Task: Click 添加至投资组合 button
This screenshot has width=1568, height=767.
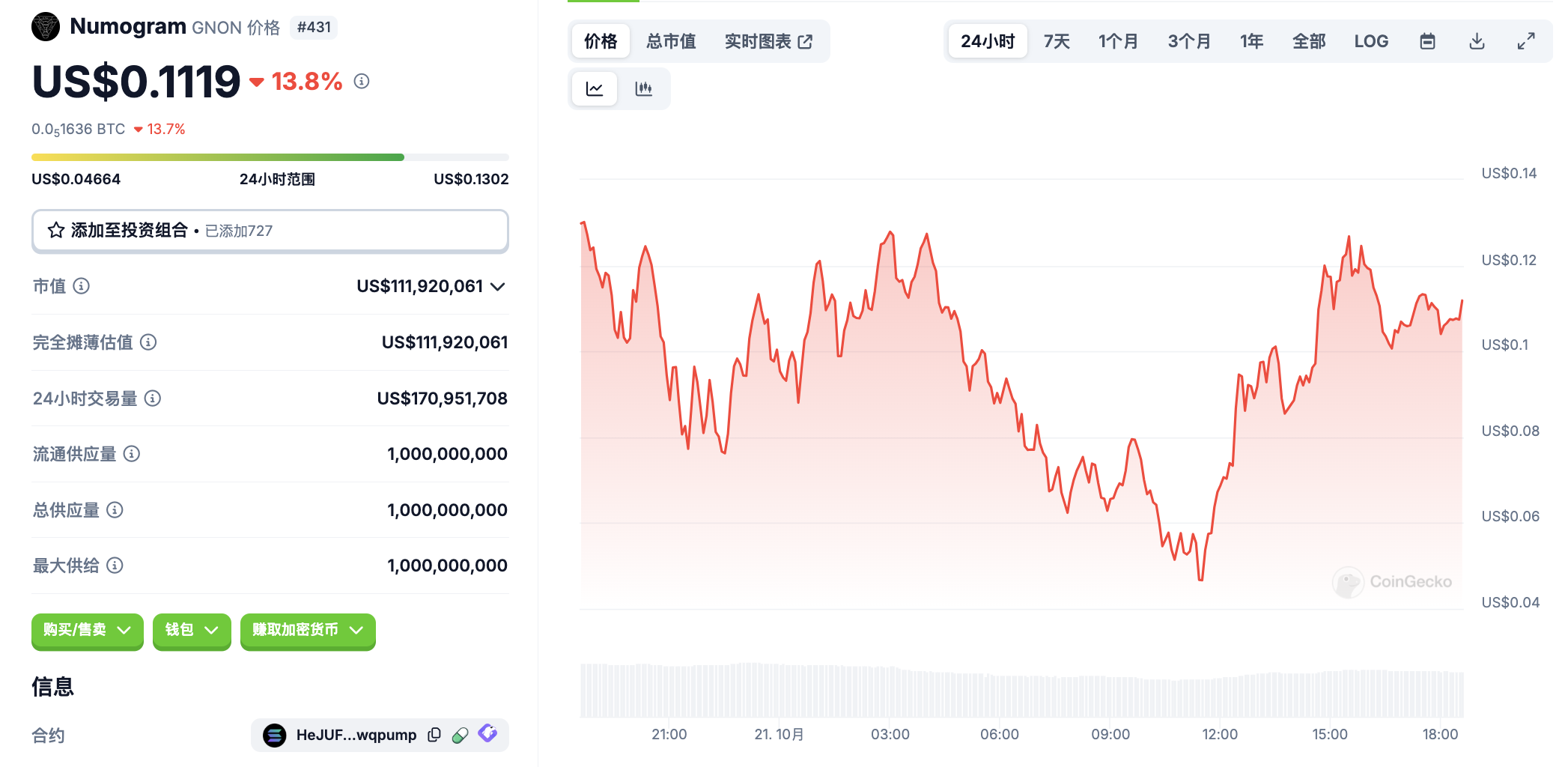Action: pyautogui.click(x=270, y=231)
